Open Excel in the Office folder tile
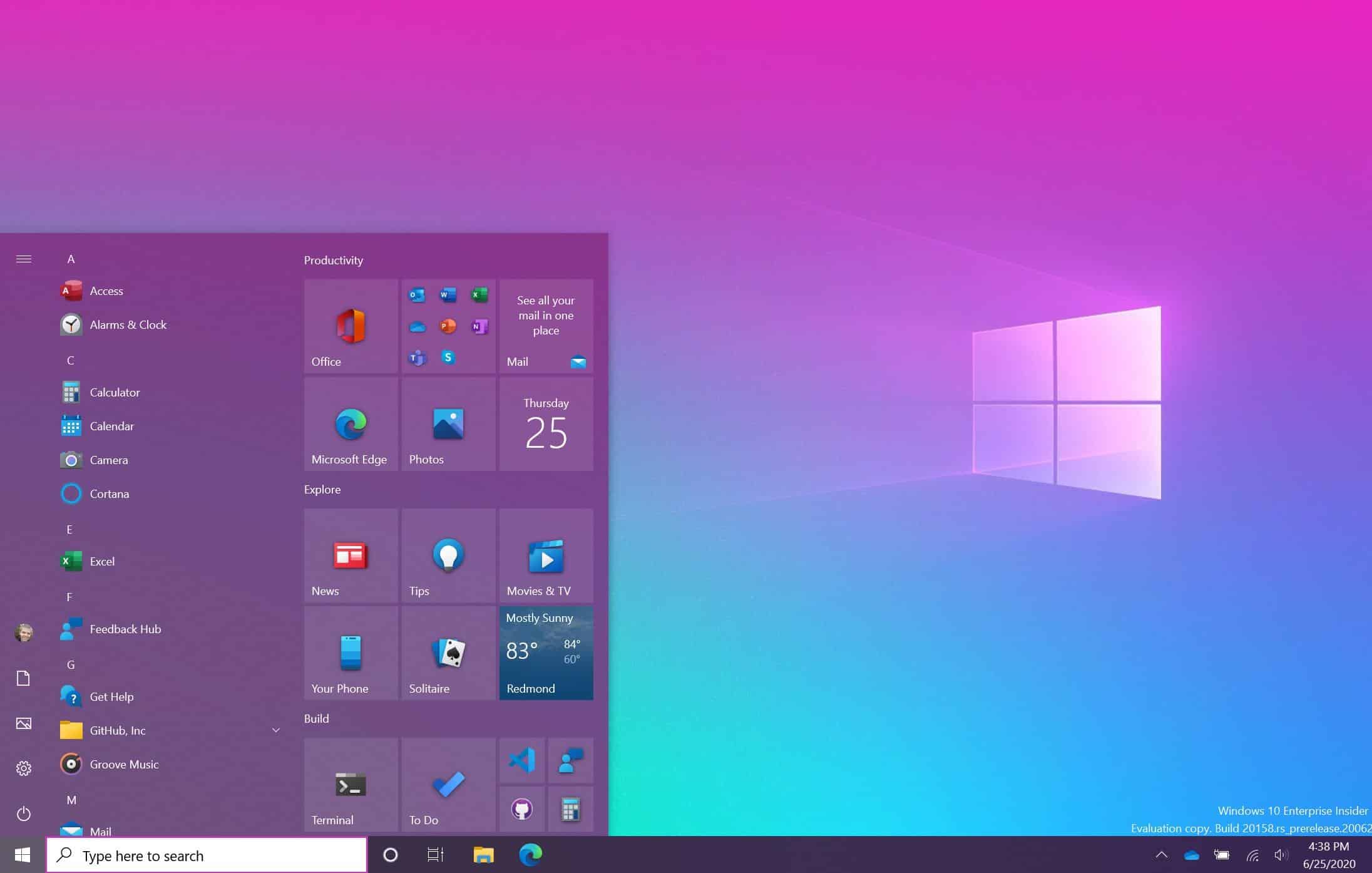Image resolution: width=1372 pixels, height=873 pixels. tap(479, 294)
